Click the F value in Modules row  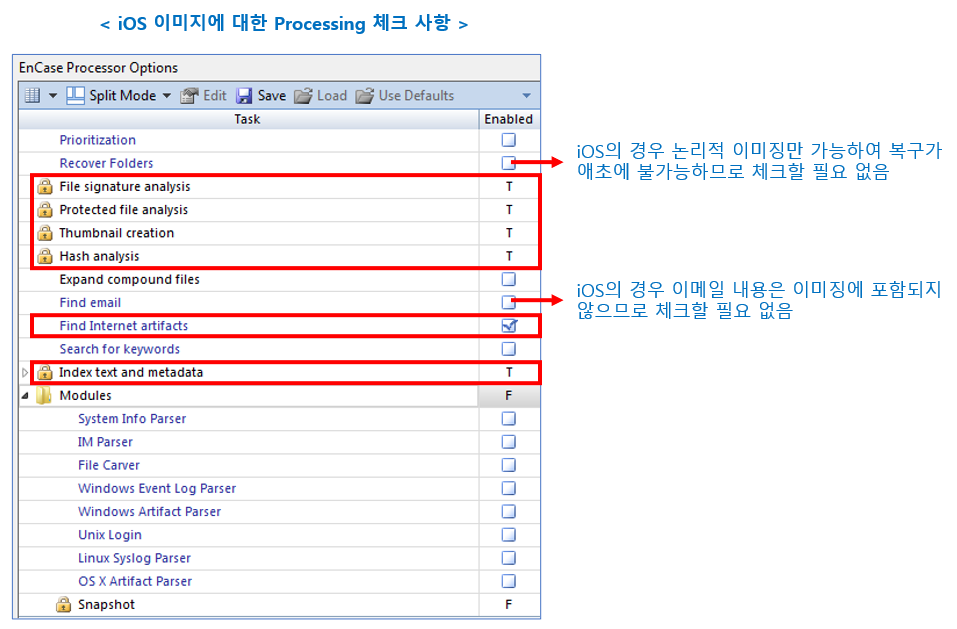point(508,395)
